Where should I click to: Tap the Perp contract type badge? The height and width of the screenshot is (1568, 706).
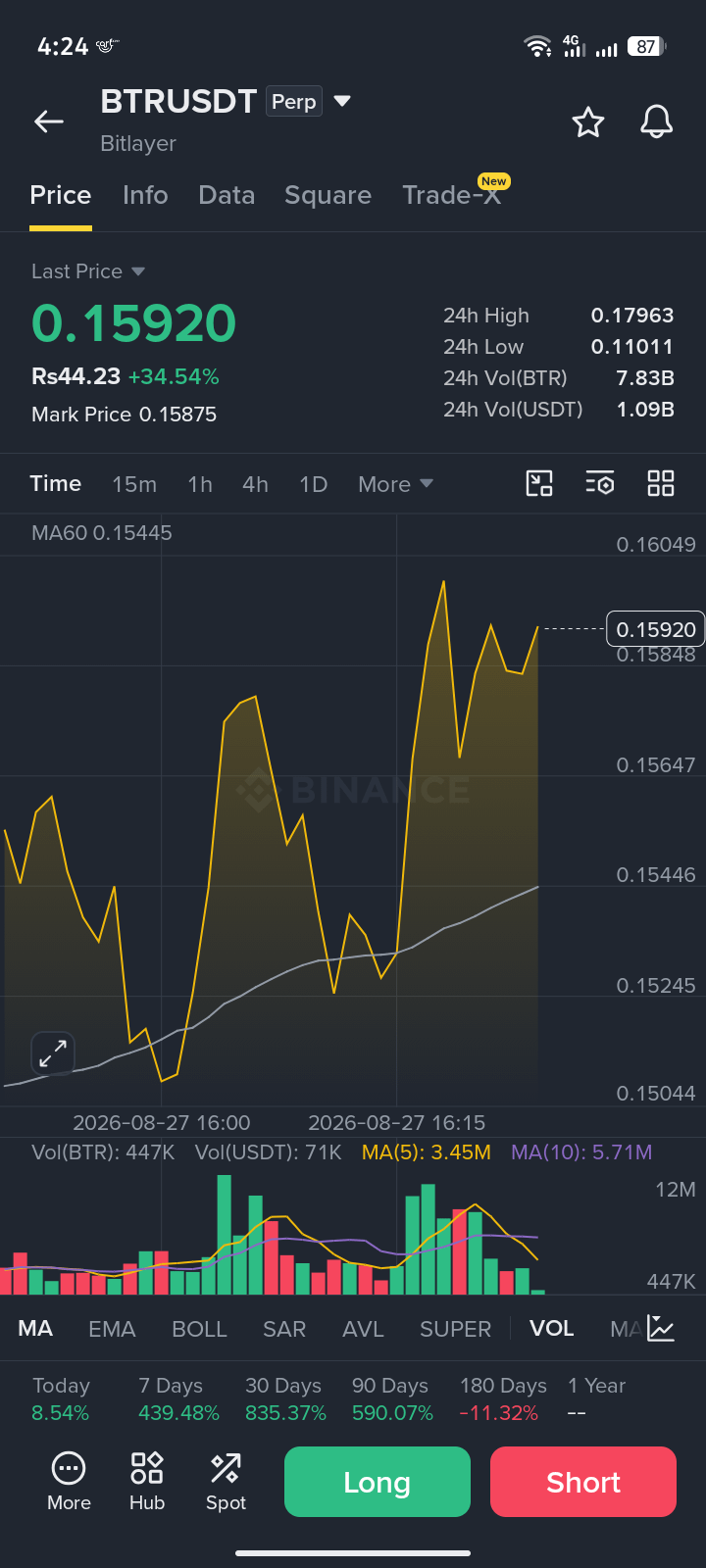coord(294,102)
